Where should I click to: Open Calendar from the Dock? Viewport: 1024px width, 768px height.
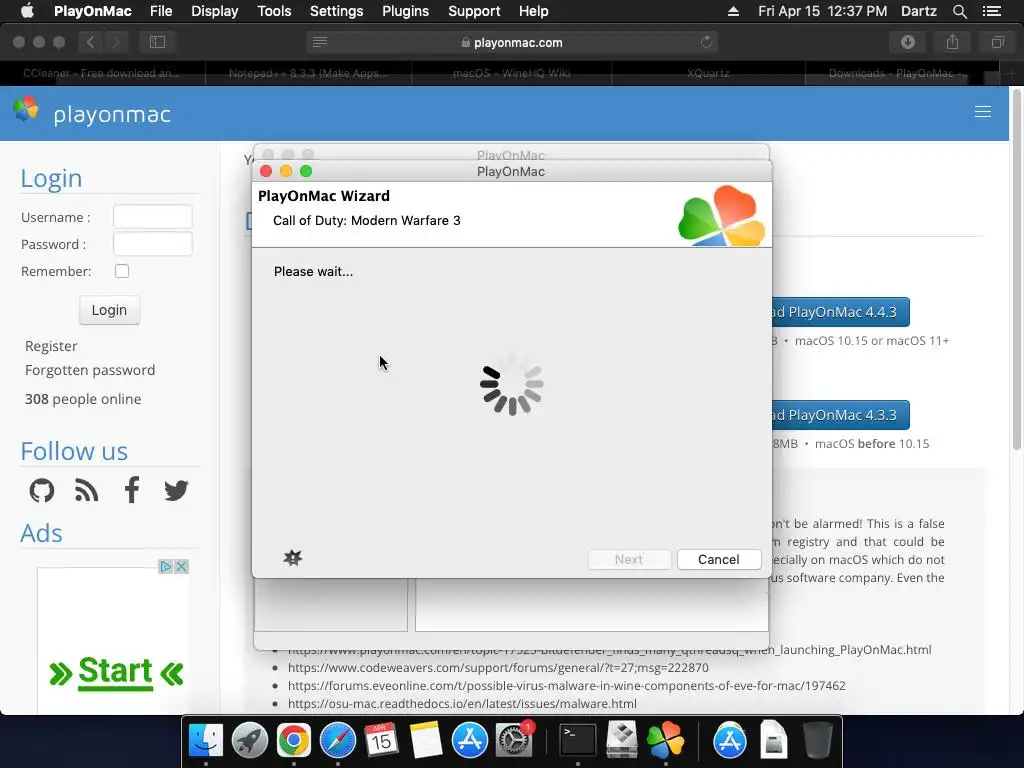381,741
